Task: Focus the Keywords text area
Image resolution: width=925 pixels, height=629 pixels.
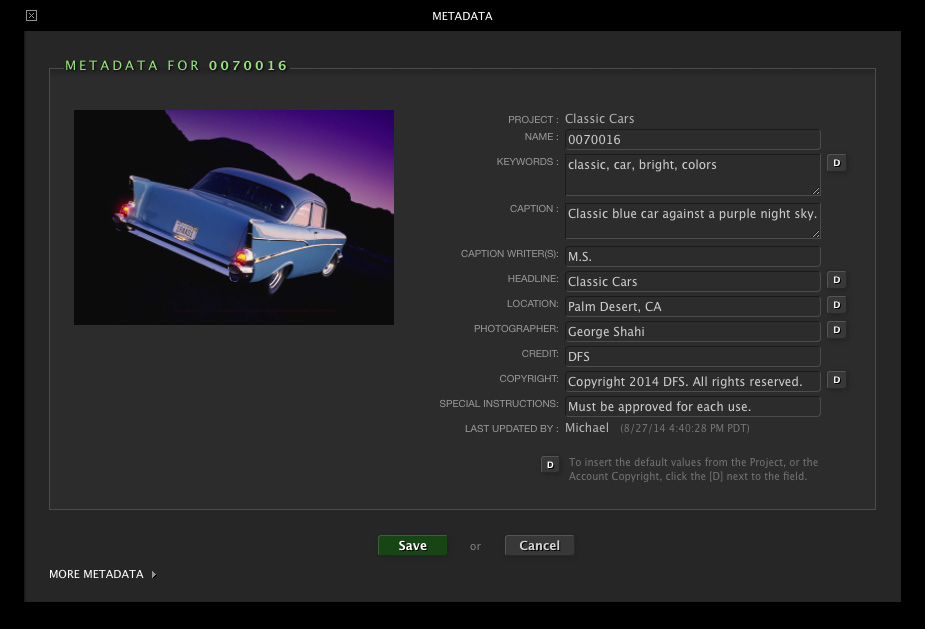Action: click(692, 175)
